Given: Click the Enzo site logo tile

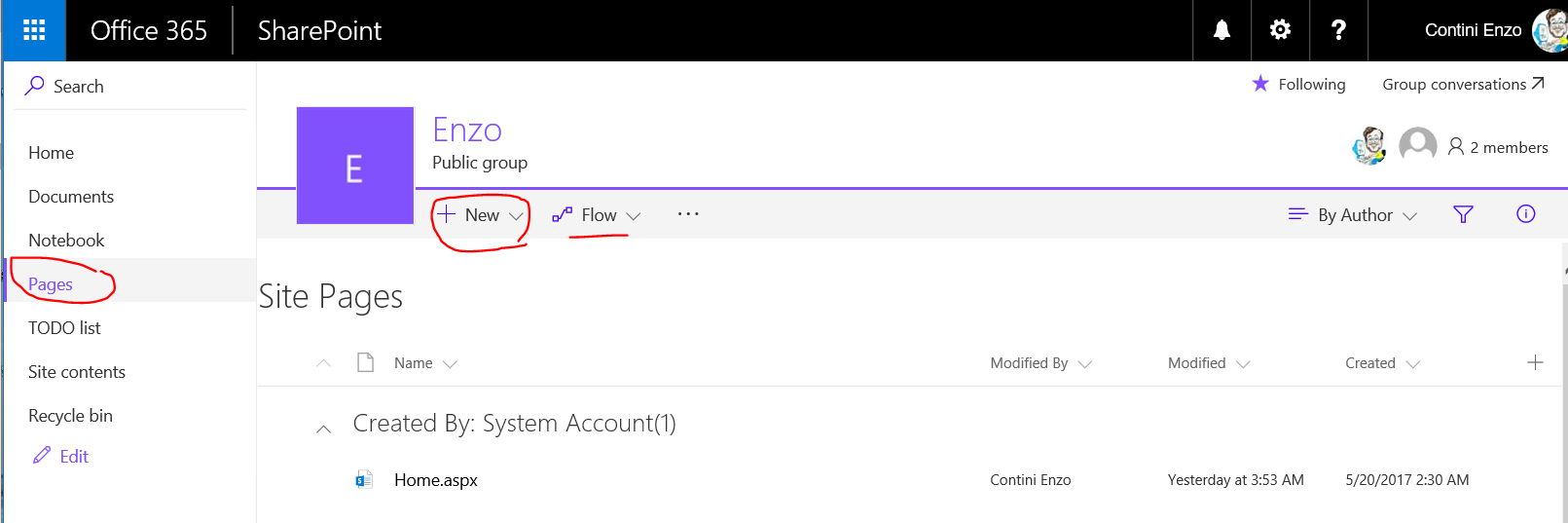Looking at the screenshot, I should point(354,166).
